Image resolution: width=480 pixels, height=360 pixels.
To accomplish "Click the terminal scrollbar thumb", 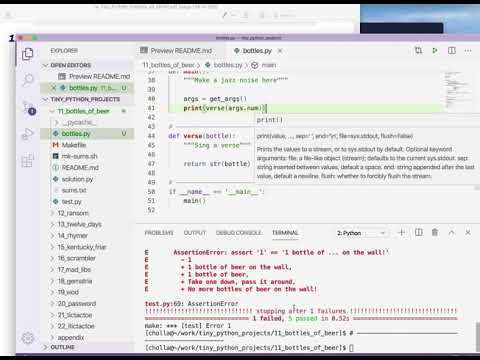I will coord(477,336).
